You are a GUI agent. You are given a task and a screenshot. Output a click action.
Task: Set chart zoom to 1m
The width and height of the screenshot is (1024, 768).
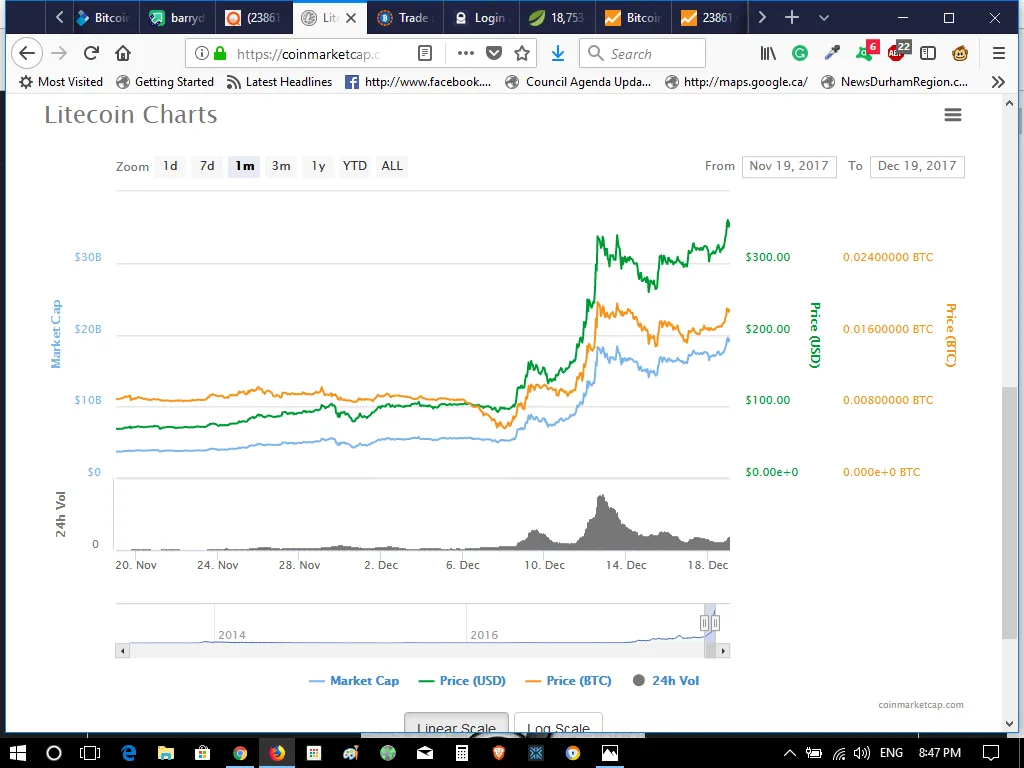tap(244, 166)
